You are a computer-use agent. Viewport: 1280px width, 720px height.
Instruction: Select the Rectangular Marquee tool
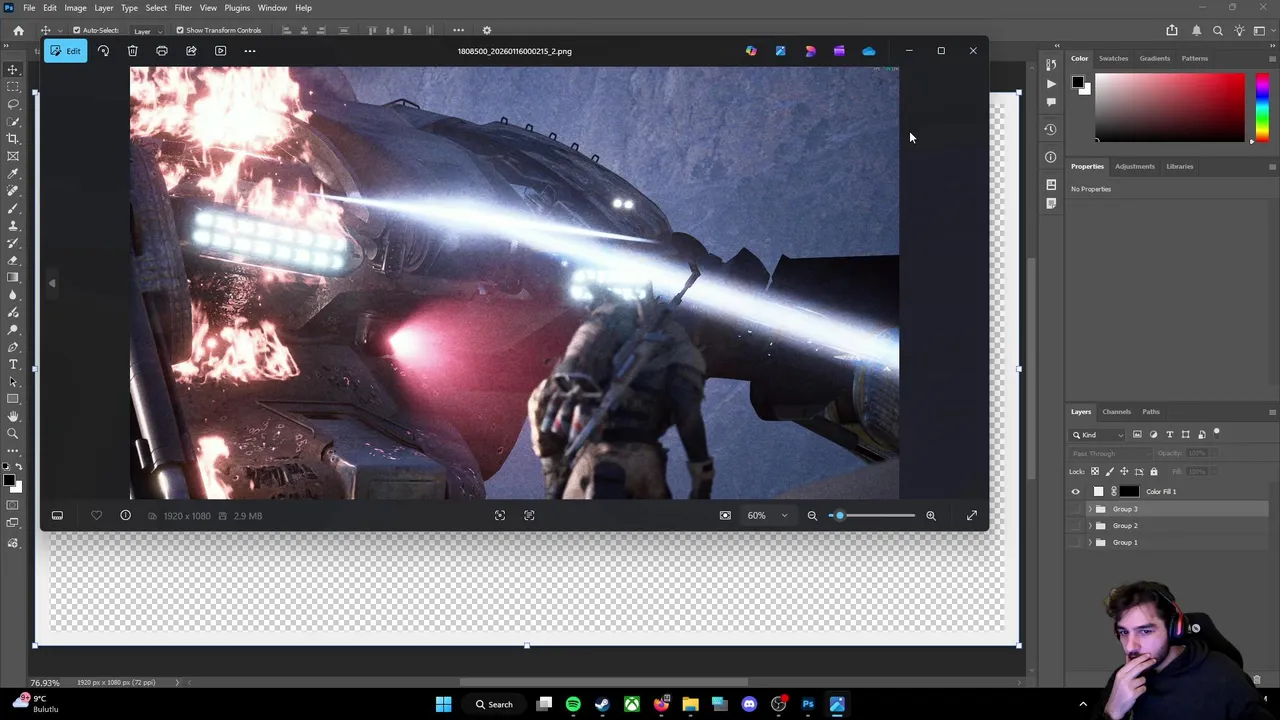(x=13, y=87)
